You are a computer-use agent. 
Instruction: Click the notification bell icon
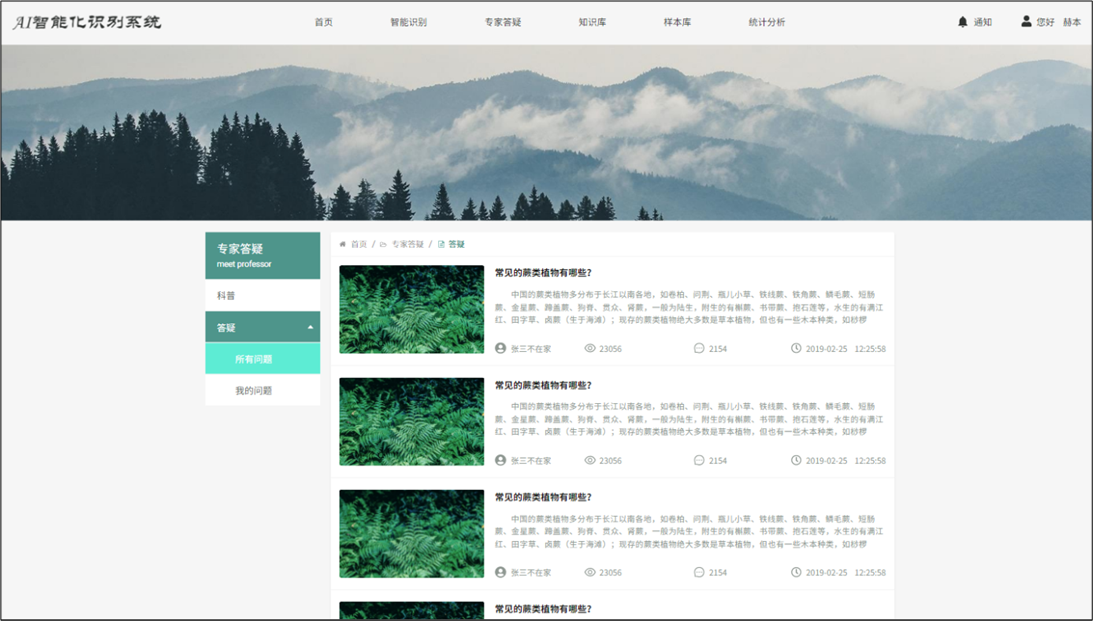pos(963,22)
